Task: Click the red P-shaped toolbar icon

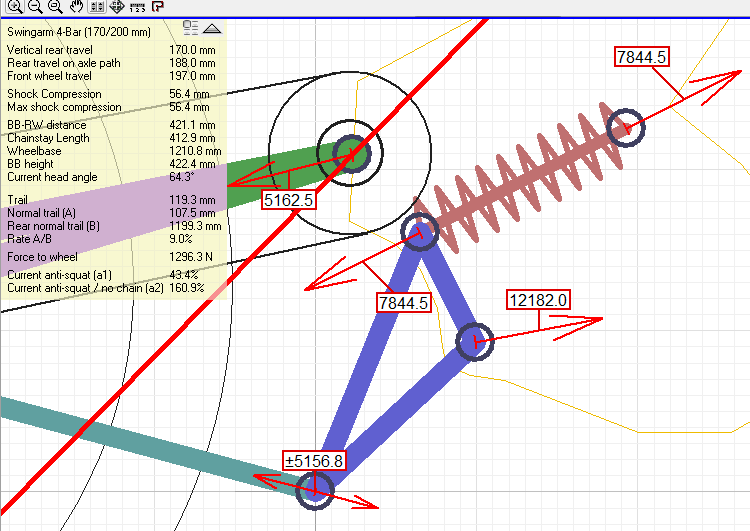Action: (x=158, y=7)
